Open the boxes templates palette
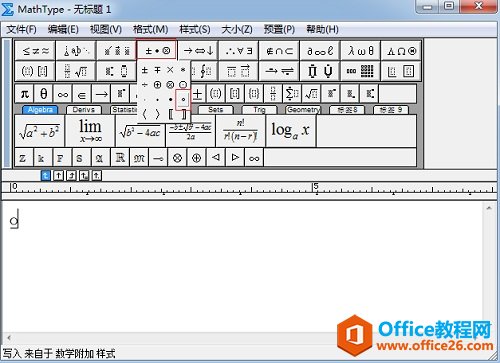The image size is (500, 363). coord(401,71)
